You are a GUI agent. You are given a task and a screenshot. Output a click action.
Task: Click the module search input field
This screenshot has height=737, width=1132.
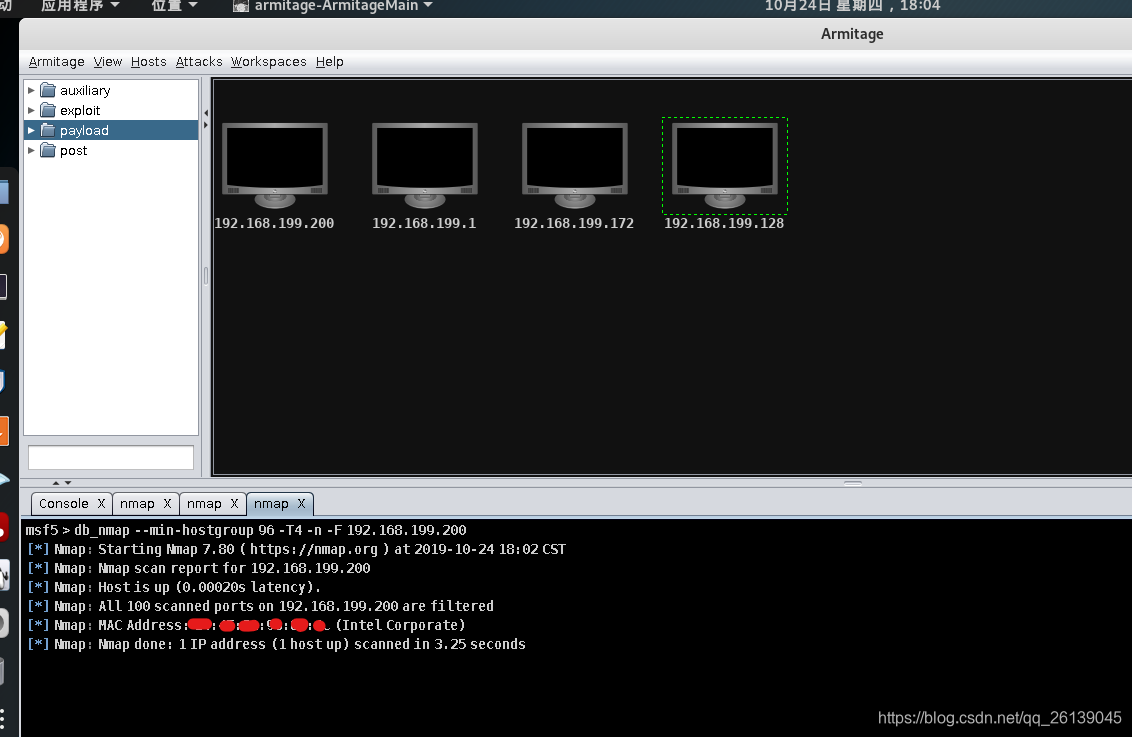tap(110, 458)
